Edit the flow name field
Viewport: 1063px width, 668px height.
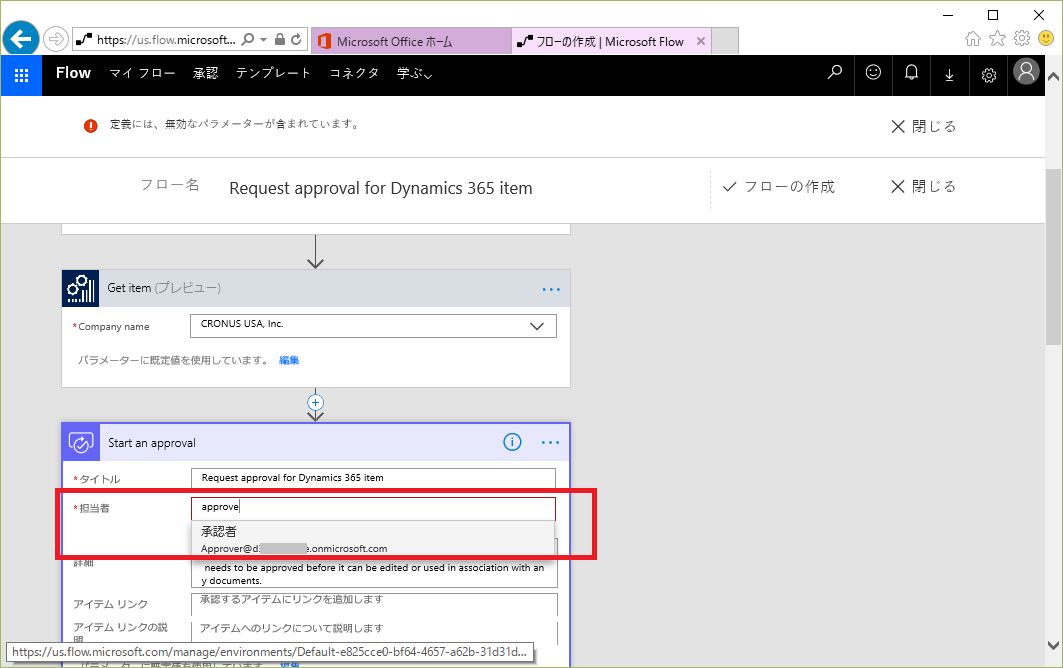pos(380,189)
